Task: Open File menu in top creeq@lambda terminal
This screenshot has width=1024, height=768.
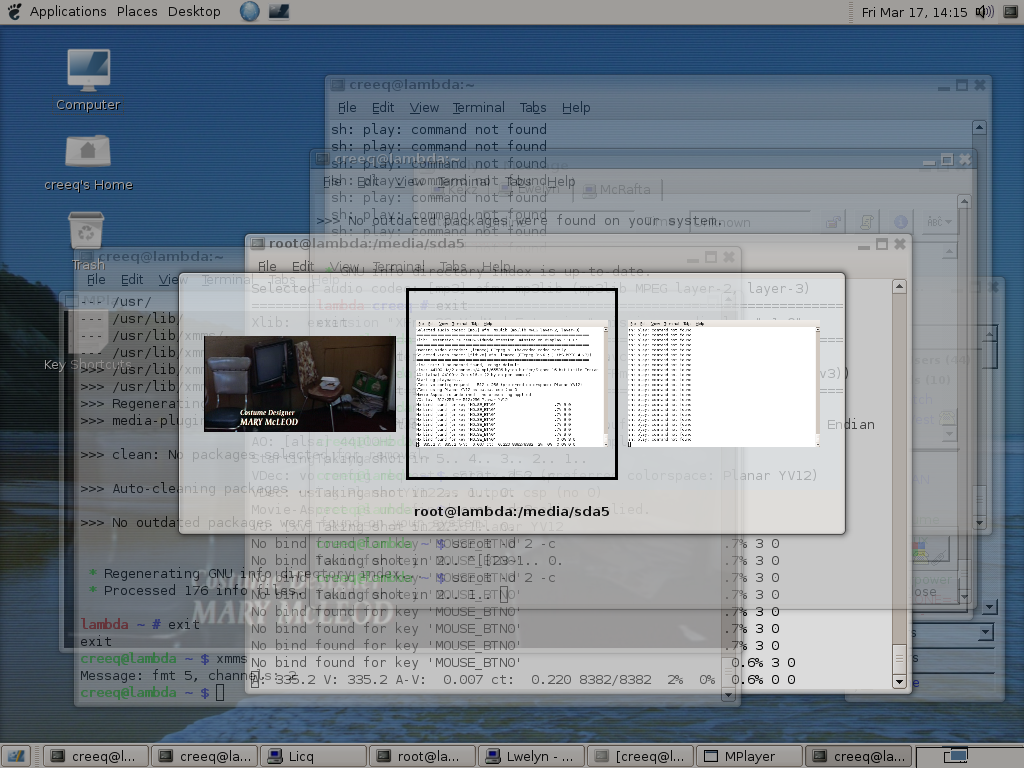Action: click(347, 107)
